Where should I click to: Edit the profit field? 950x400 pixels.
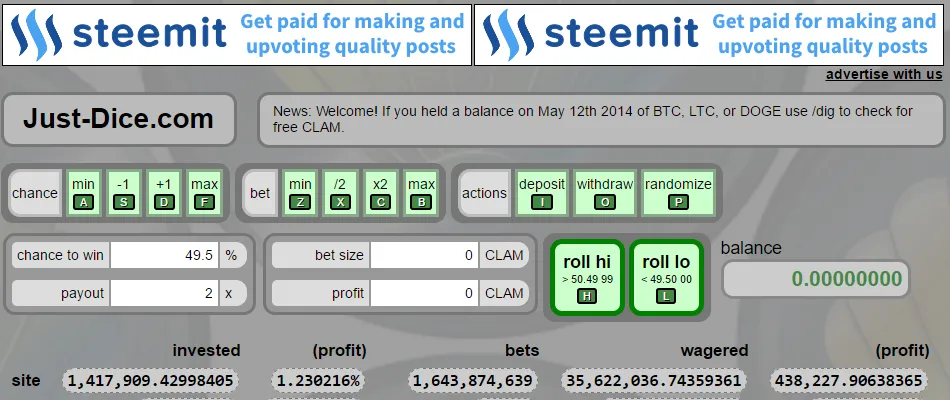(424, 293)
